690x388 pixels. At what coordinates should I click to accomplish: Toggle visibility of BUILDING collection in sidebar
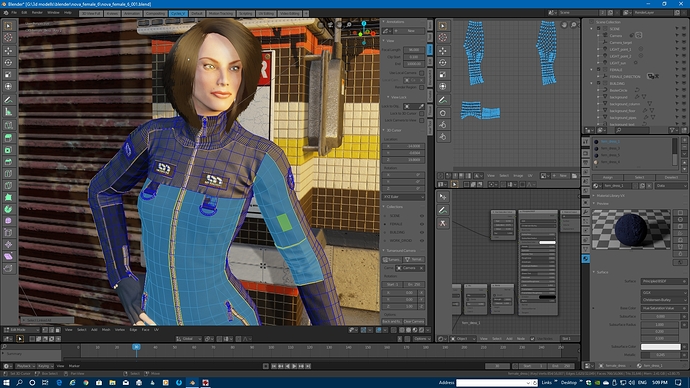pyautogui.click(x=422, y=232)
